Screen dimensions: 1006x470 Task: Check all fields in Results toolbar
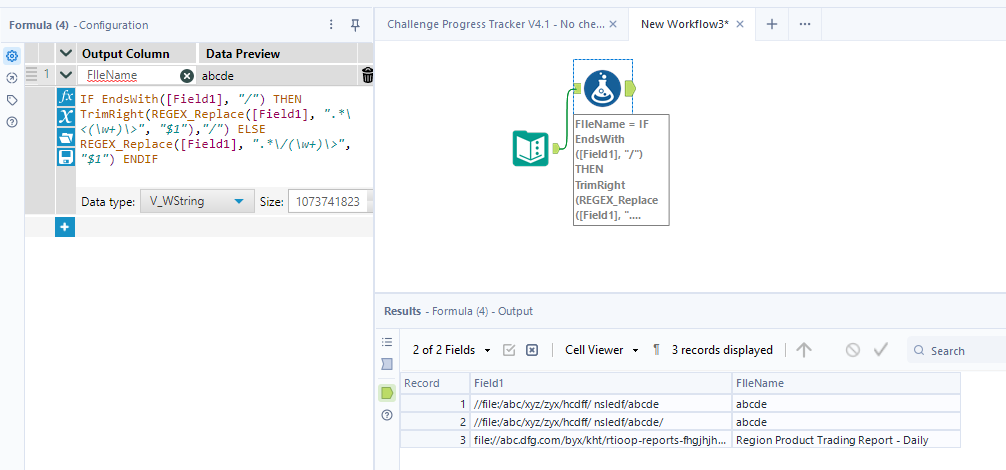click(x=509, y=350)
